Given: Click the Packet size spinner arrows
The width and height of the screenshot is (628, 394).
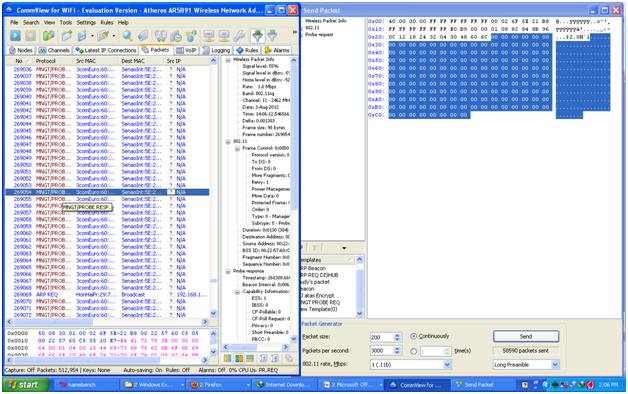Looking at the screenshot, I should click(397, 337).
